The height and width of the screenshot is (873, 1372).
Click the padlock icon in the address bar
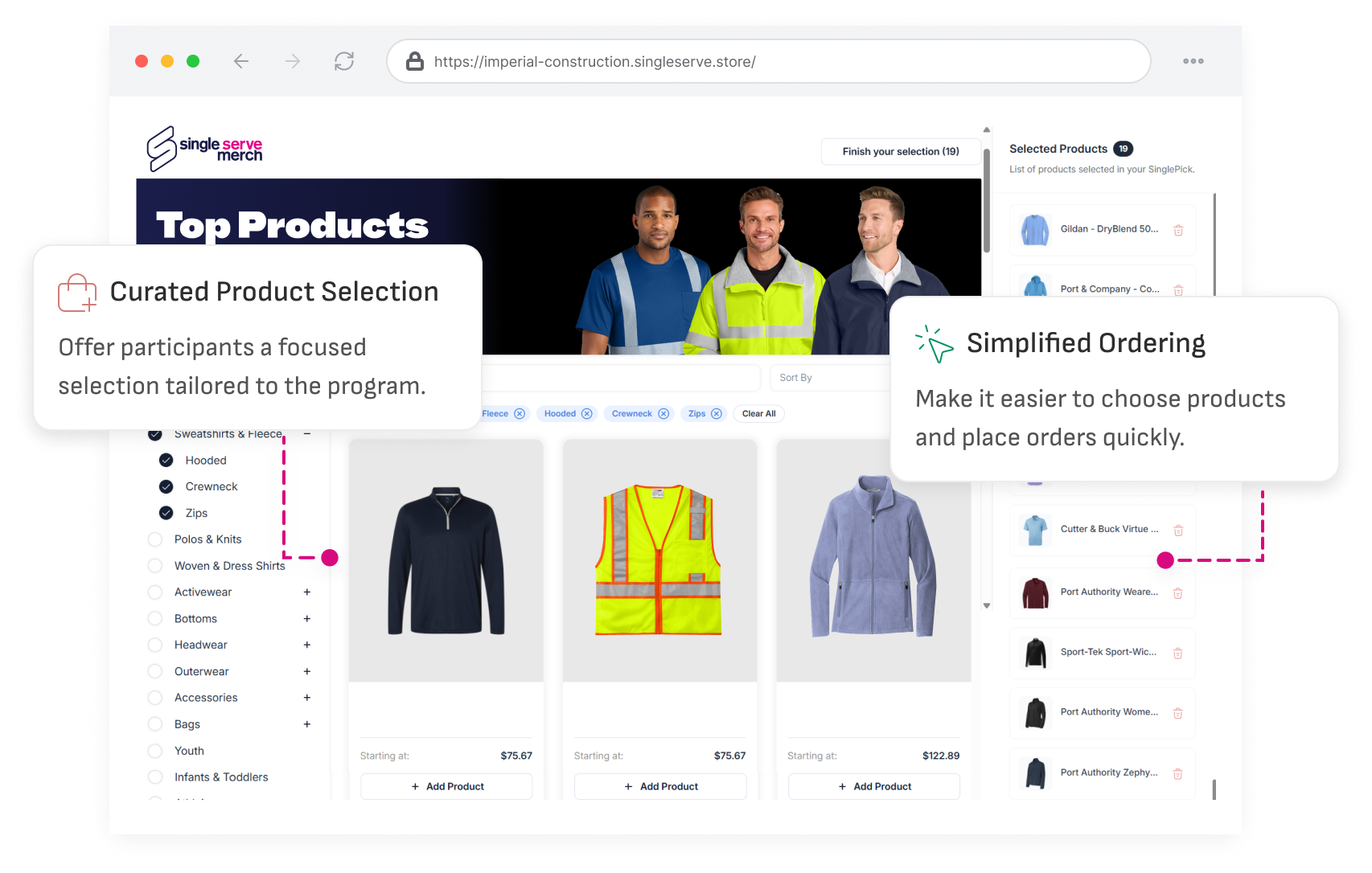click(x=415, y=61)
